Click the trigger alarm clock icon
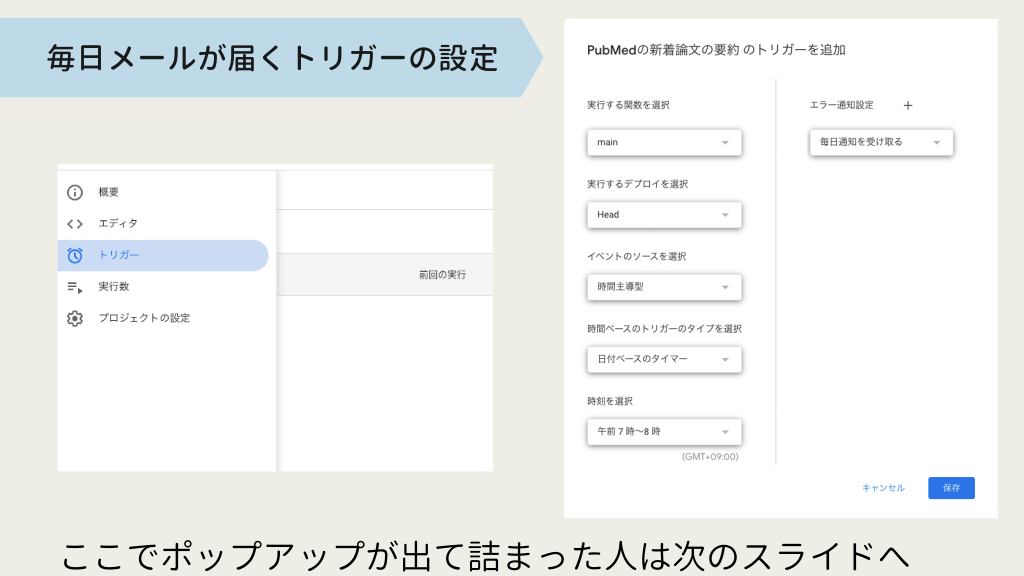The height and width of the screenshot is (576, 1024). pyautogui.click(x=75, y=256)
